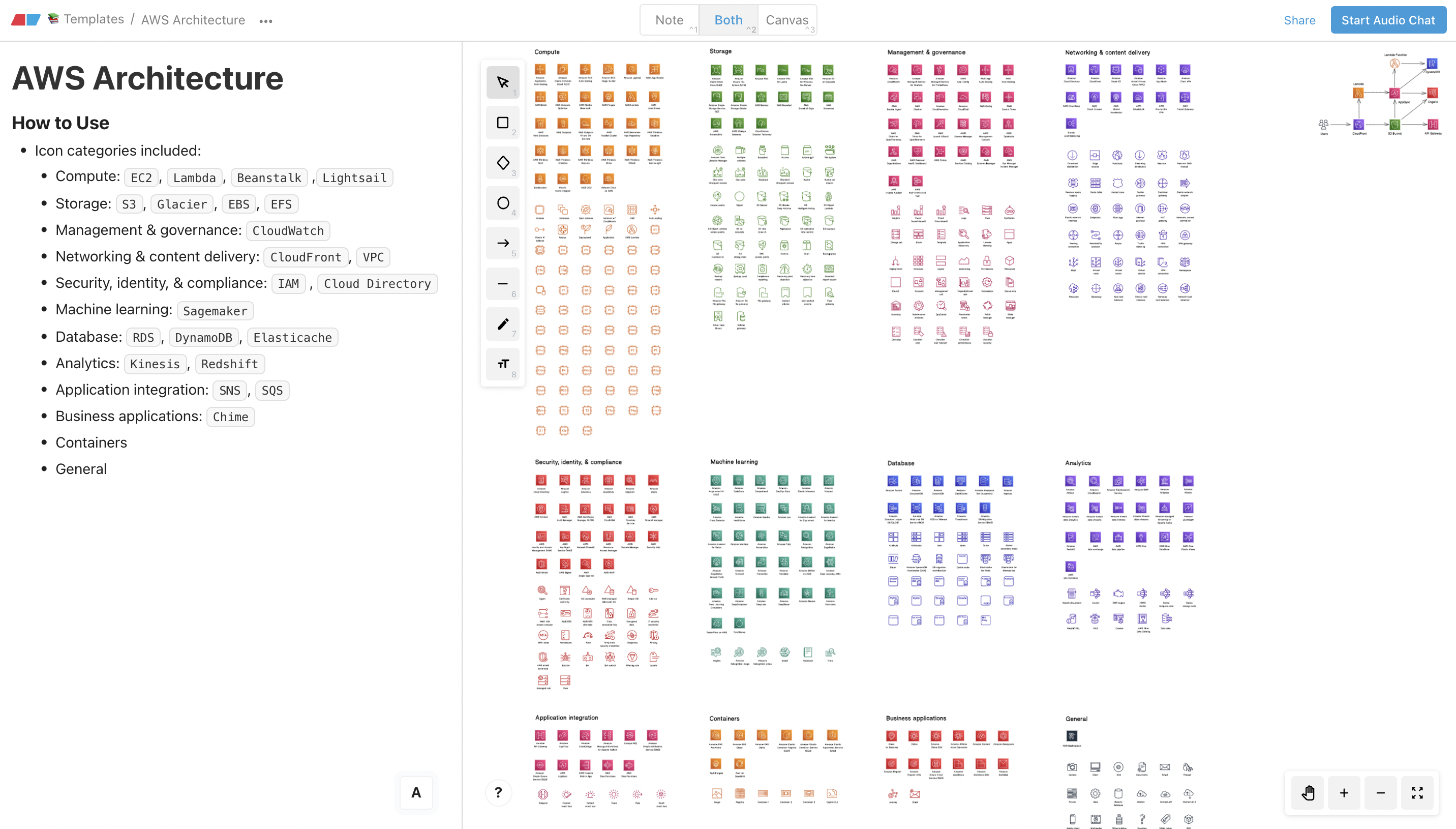Viewport: 1456px width, 829px height.
Task: Enter fullscreen canvas mode
Action: coord(1417,792)
